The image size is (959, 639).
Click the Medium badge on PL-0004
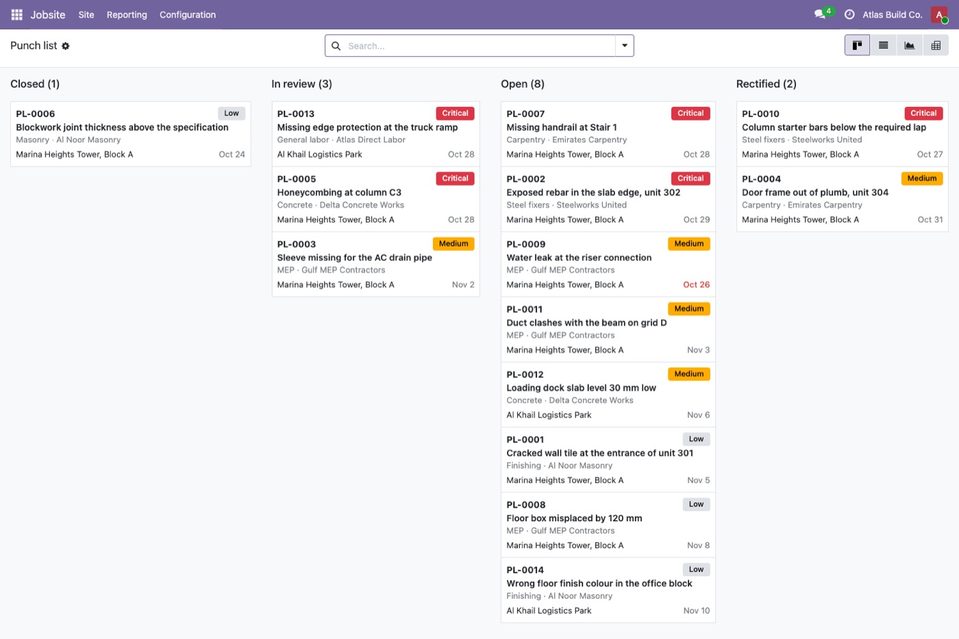[922, 179]
